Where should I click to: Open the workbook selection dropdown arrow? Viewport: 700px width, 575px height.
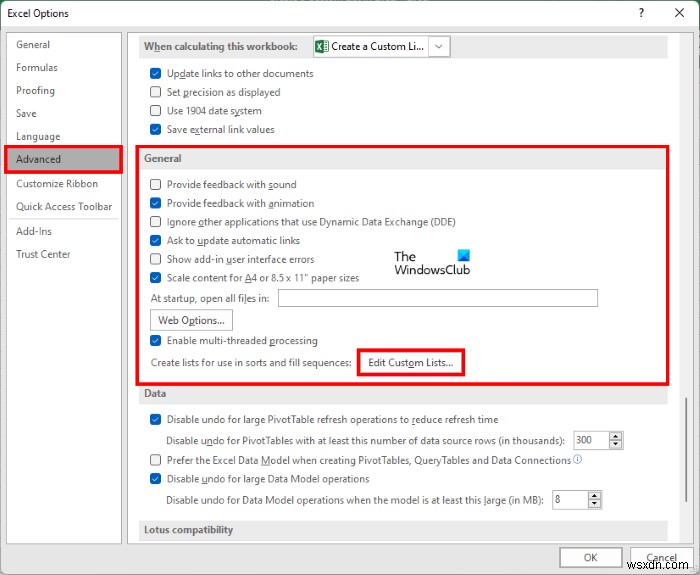pos(439,46)
